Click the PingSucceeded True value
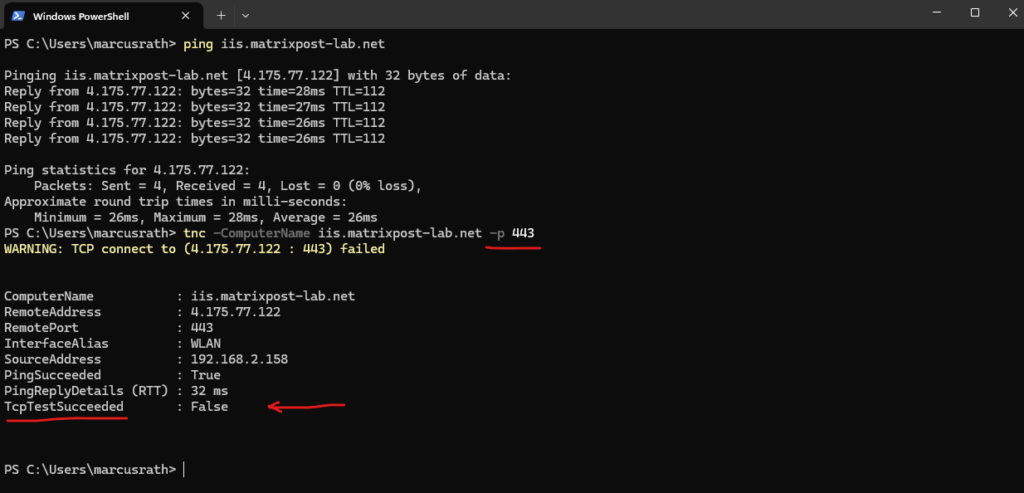Viewport: 1024px width, 493px height. coord(205,375)
